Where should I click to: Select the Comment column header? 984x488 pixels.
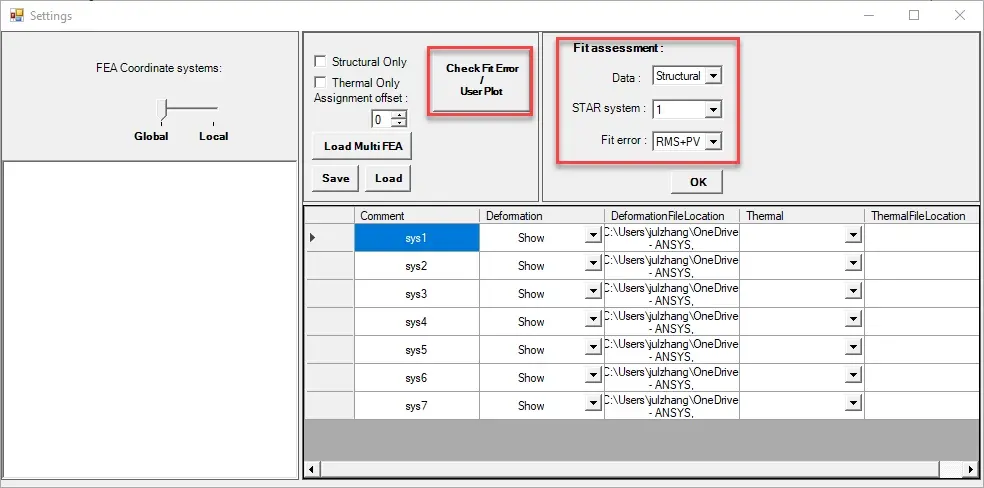point(417,216)
